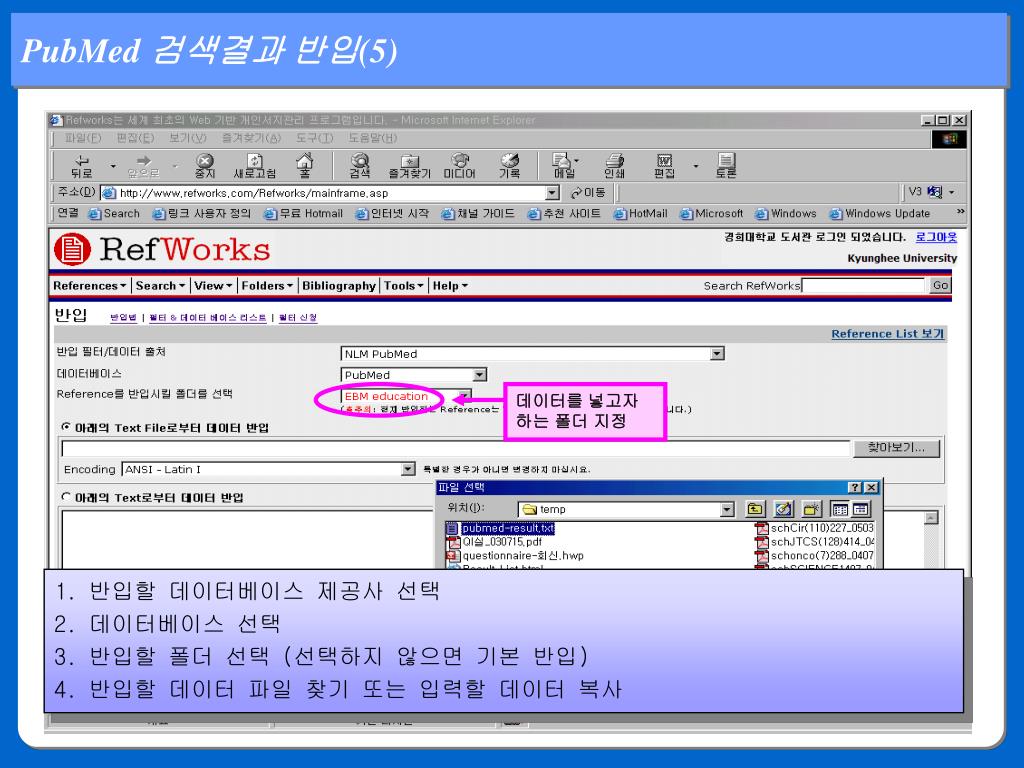This screenshot has height=768, width=1024.
Task: Click the Forward (앞으로) toolbar arrow
Action: pyautogui.click(x=143, y=166)
